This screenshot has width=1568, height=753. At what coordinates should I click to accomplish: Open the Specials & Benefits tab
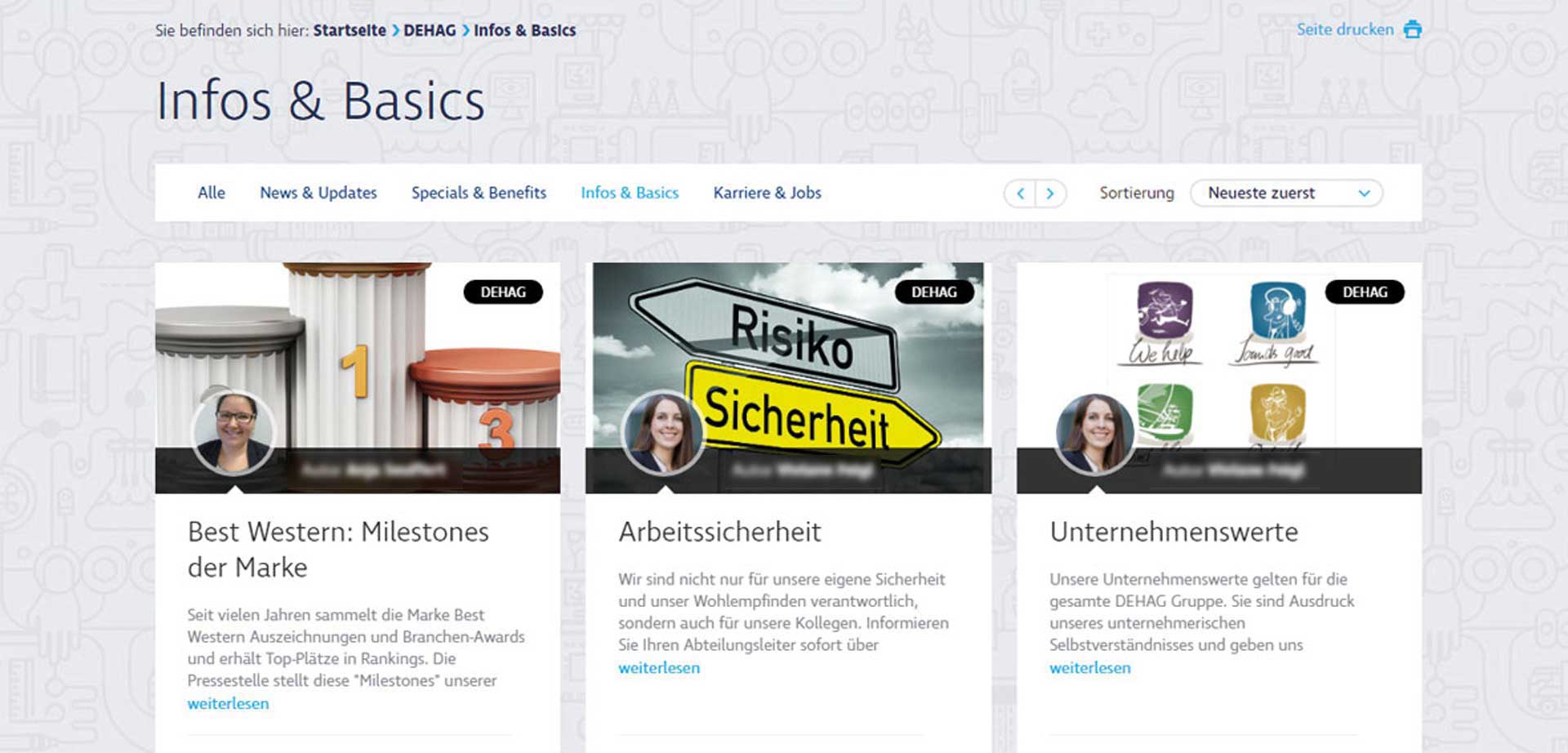(479, 193)
